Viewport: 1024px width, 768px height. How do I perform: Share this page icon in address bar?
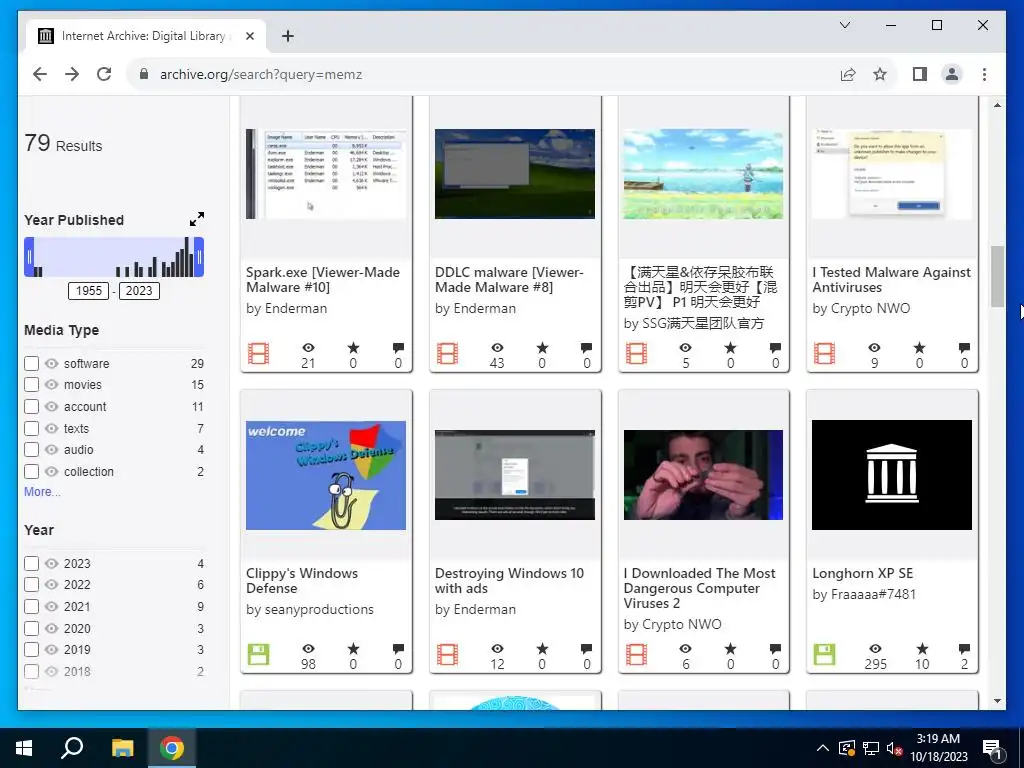848,74
